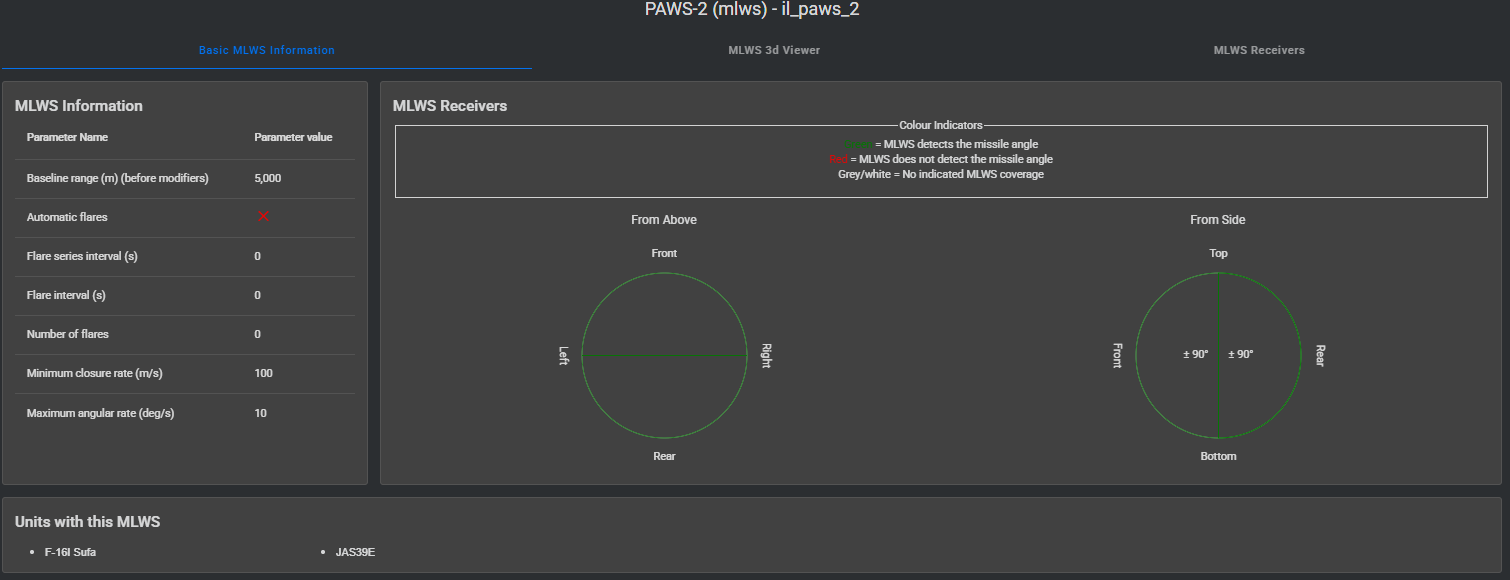
Task: Click the red X beside Automatic flares
Action: pyautogui.click(x=264, y=217)
